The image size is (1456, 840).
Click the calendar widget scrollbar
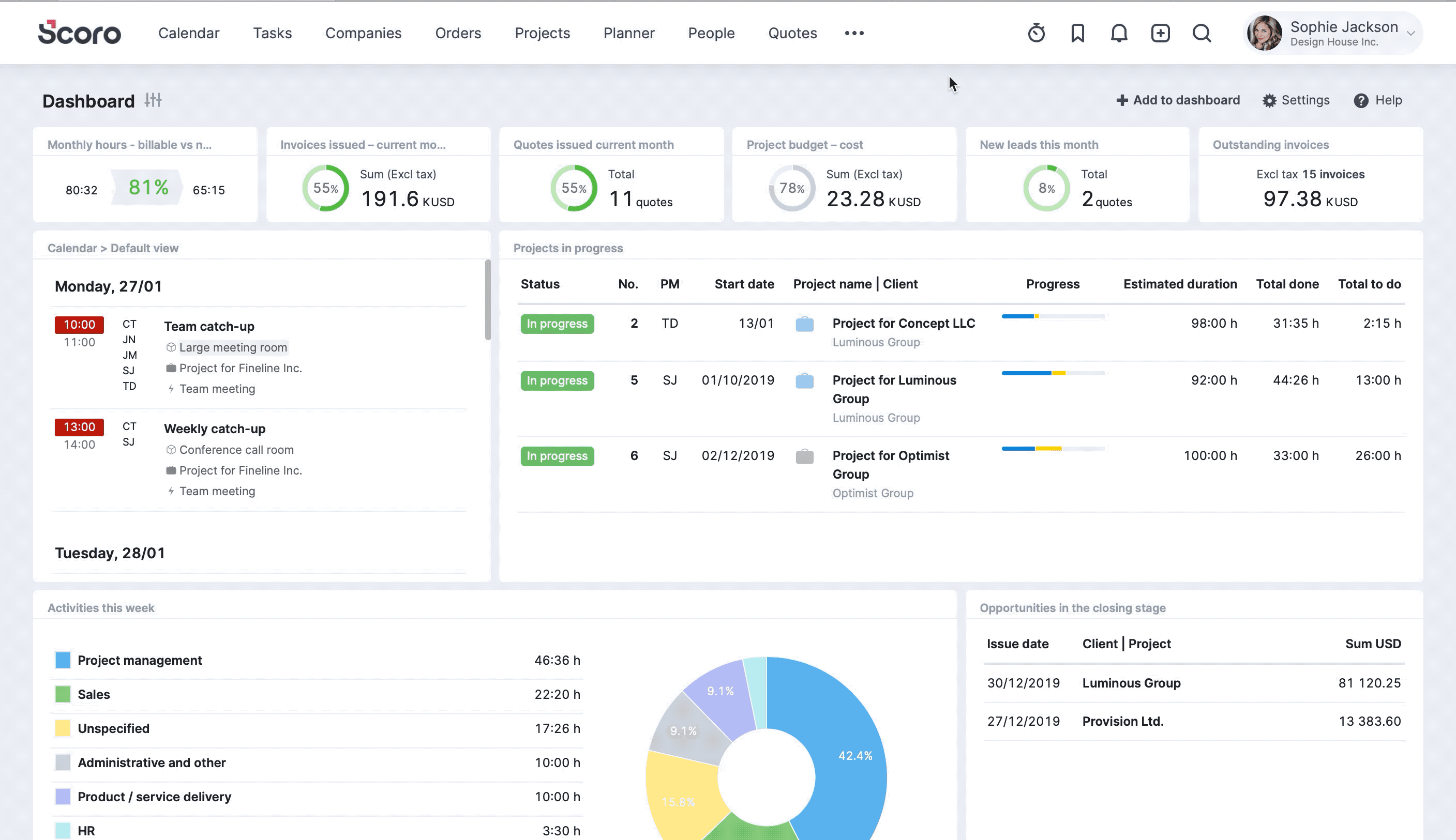(488, 300)
